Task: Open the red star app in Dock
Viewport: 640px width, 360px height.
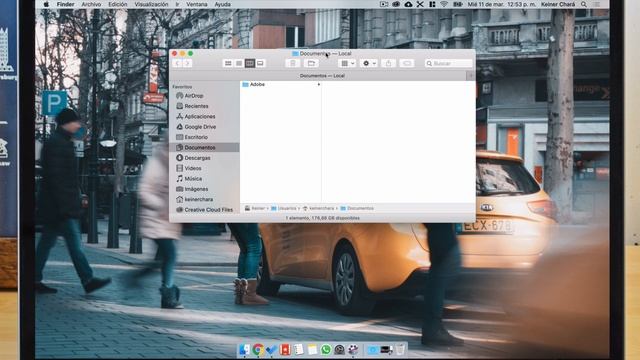Action: pos(285,350)
